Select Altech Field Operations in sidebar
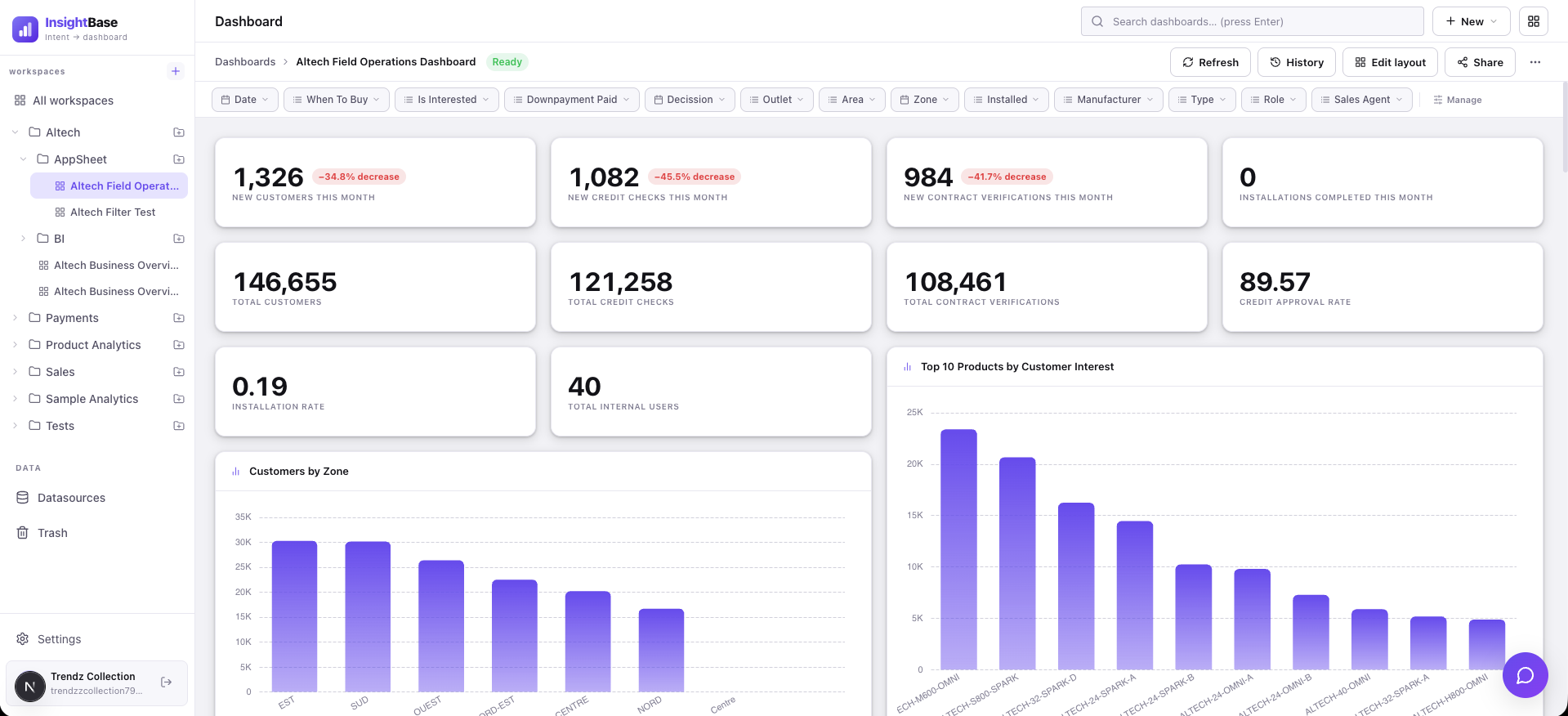 coord(109,186)
